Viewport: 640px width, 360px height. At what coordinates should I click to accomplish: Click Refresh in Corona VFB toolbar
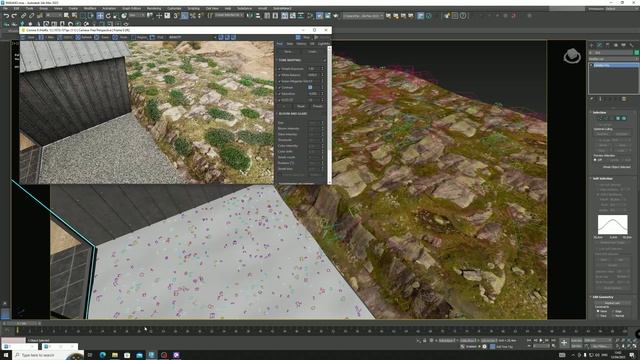click(x=84, y=37)
